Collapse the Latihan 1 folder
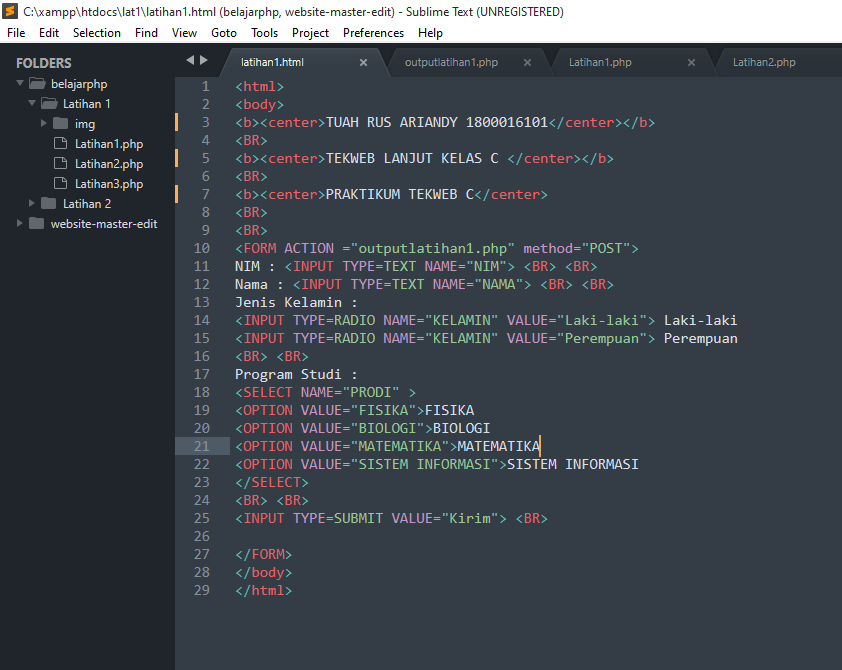Image resolution: width=842 pixels, height=670 pixels. [32, 103]
